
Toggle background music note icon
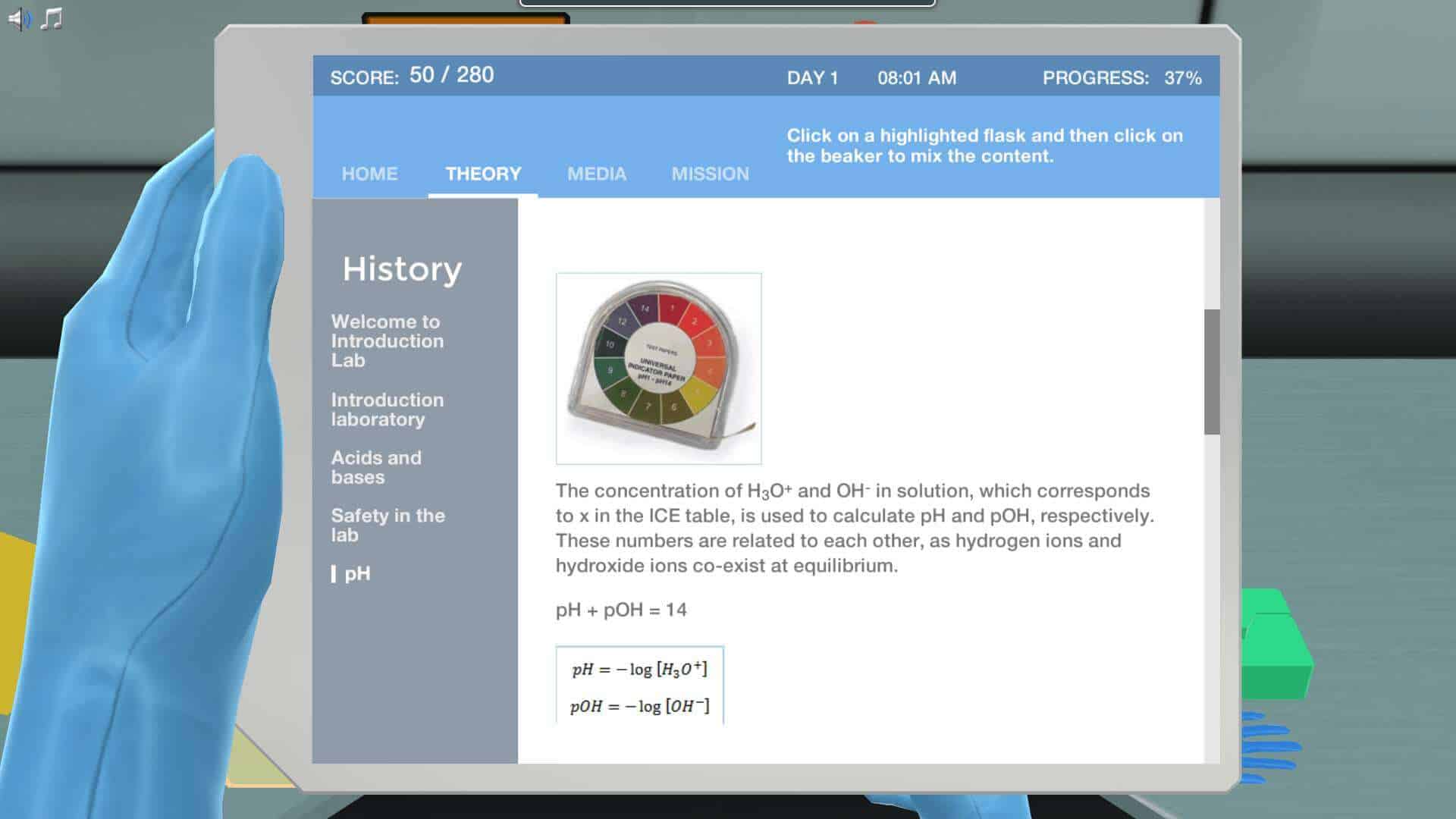(x=52, y=19)
